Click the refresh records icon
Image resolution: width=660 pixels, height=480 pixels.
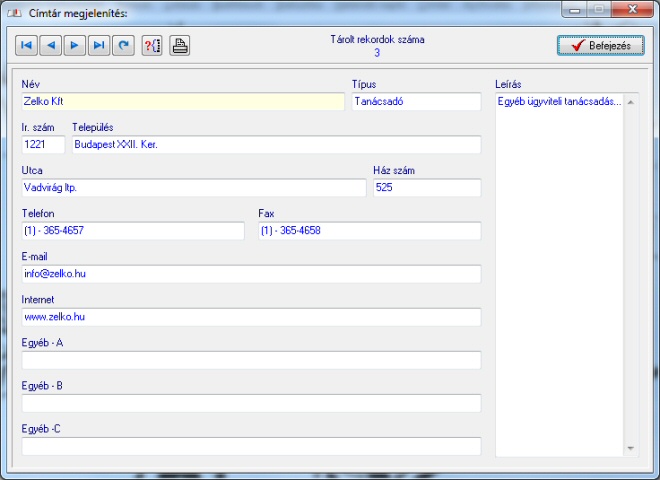point(123,45)
